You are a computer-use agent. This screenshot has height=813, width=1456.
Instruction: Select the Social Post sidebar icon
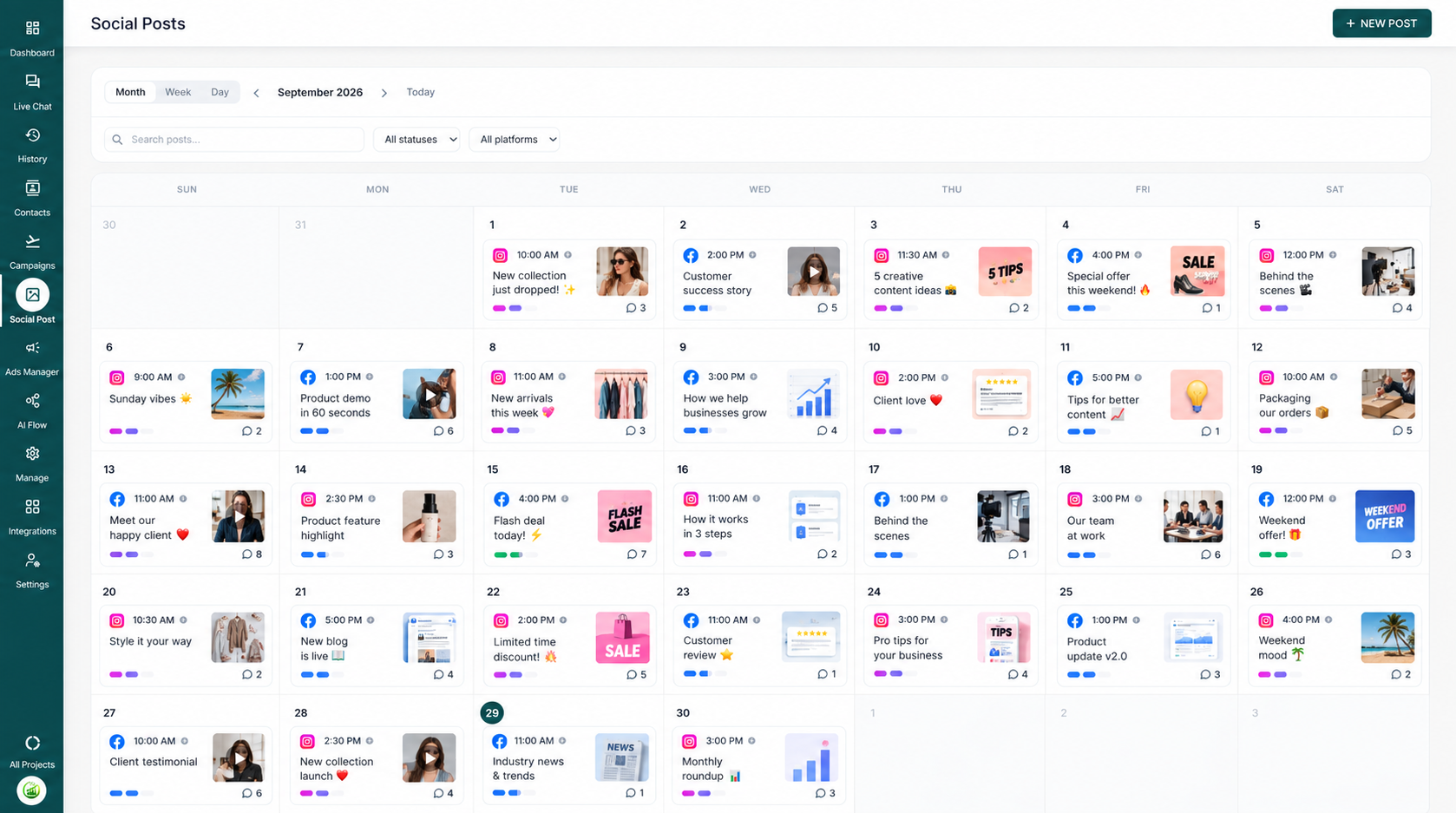(x=32, y=295)
